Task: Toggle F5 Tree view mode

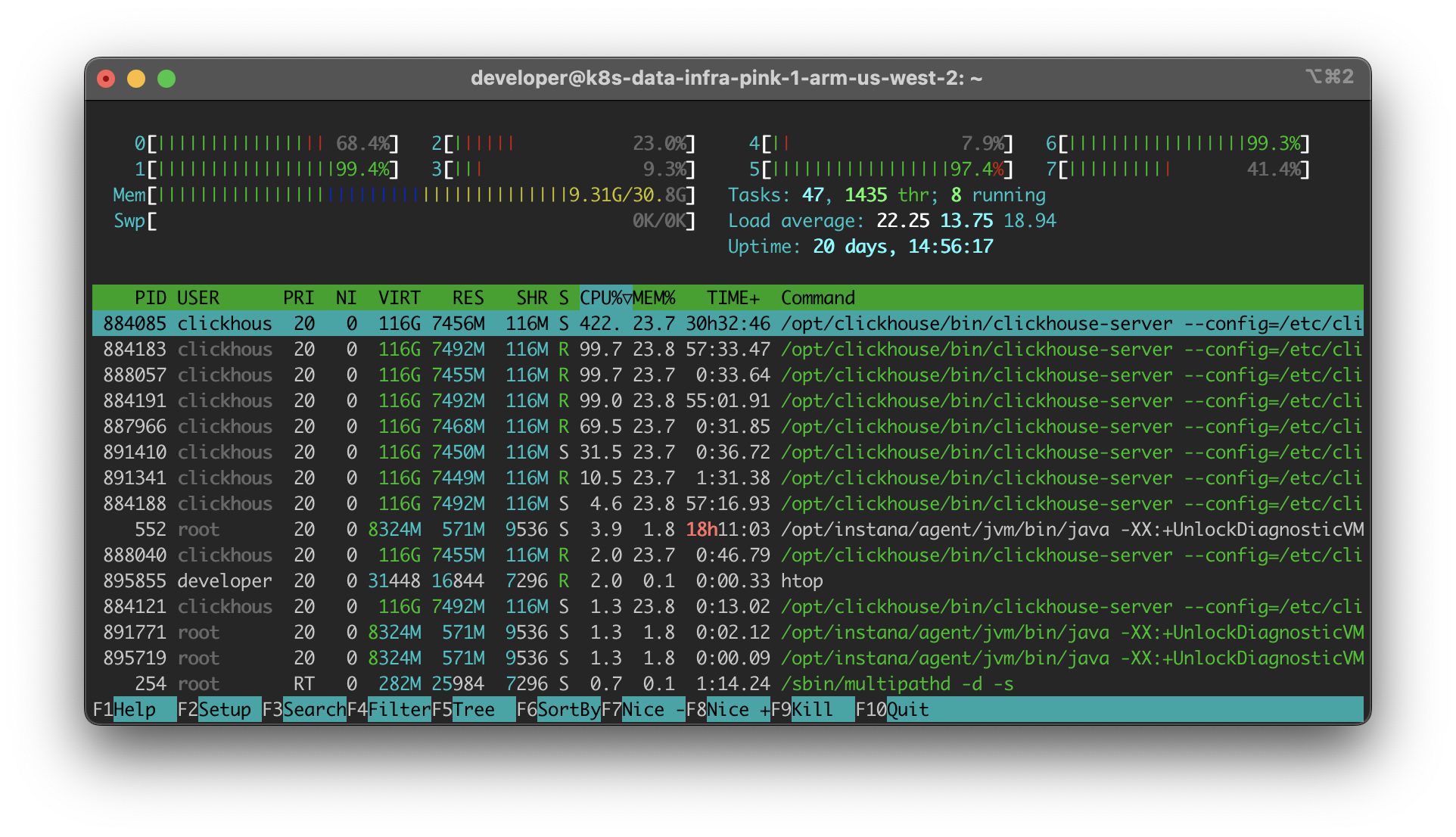Action: [x=474, y=710]
